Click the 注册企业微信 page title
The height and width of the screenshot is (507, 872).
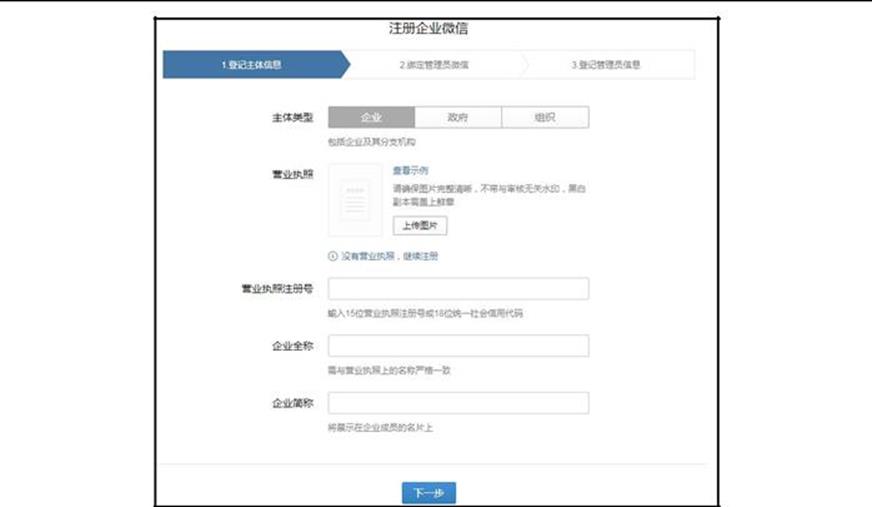click(x=428, y=28)
